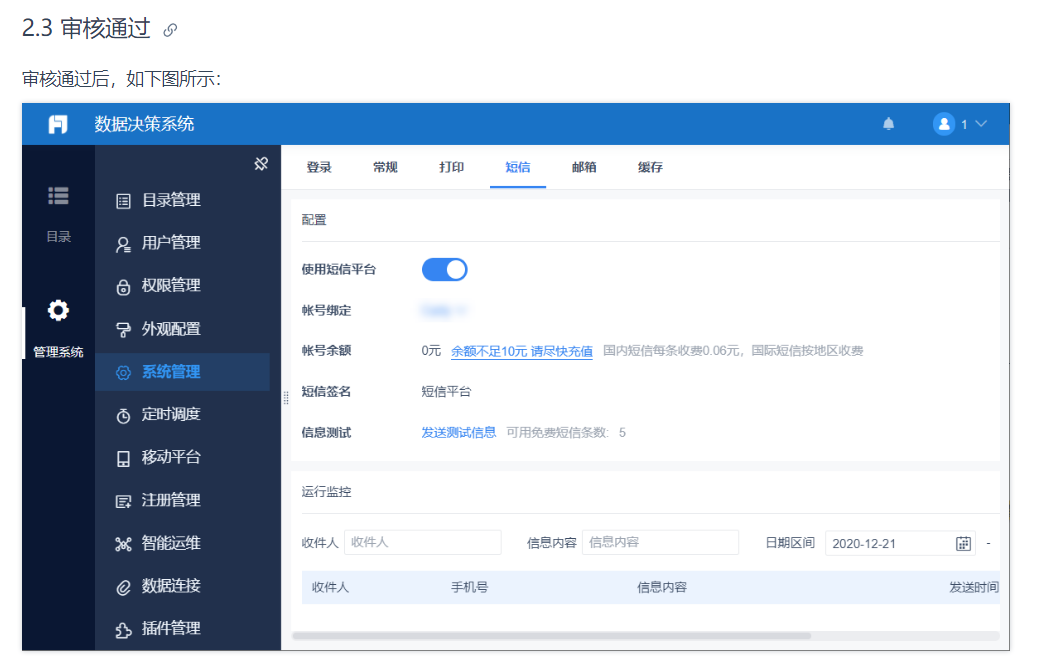This screenshot has height=665, width=1054.
Task: Expand the user account dropdown arrow
Action: [x=981, y=124]
